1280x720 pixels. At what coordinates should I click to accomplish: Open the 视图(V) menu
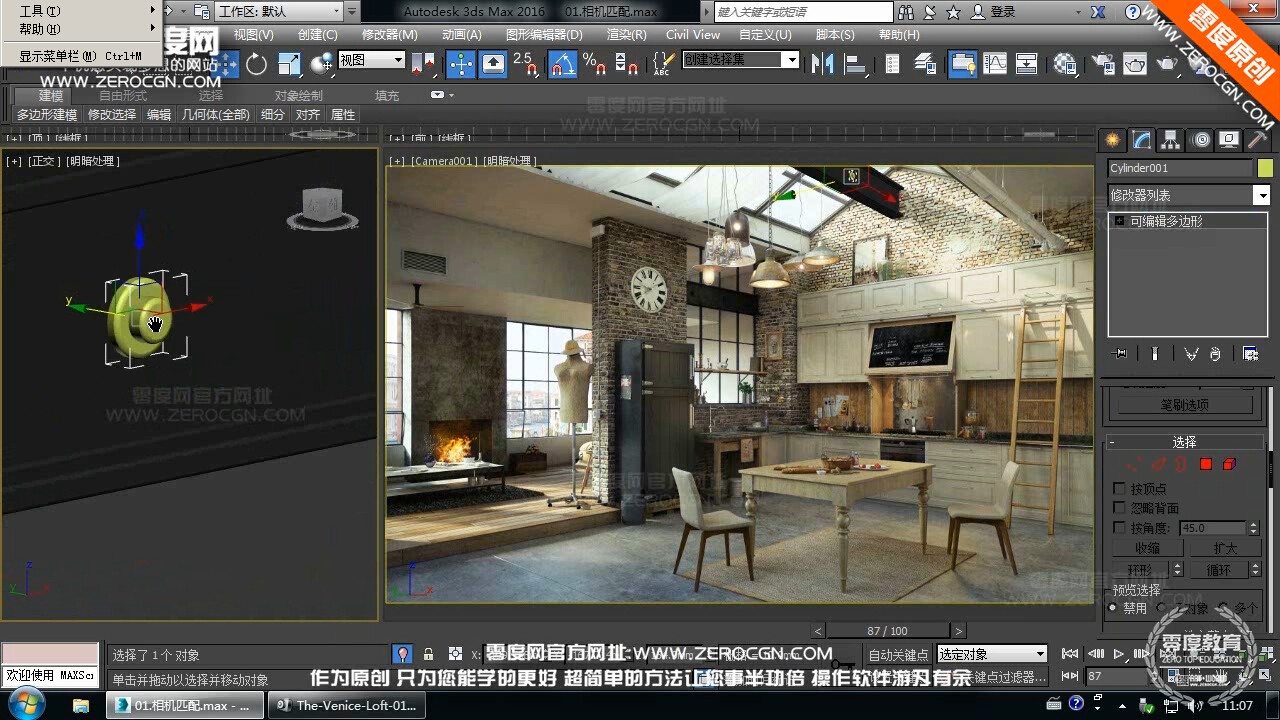tap(253, 35)
